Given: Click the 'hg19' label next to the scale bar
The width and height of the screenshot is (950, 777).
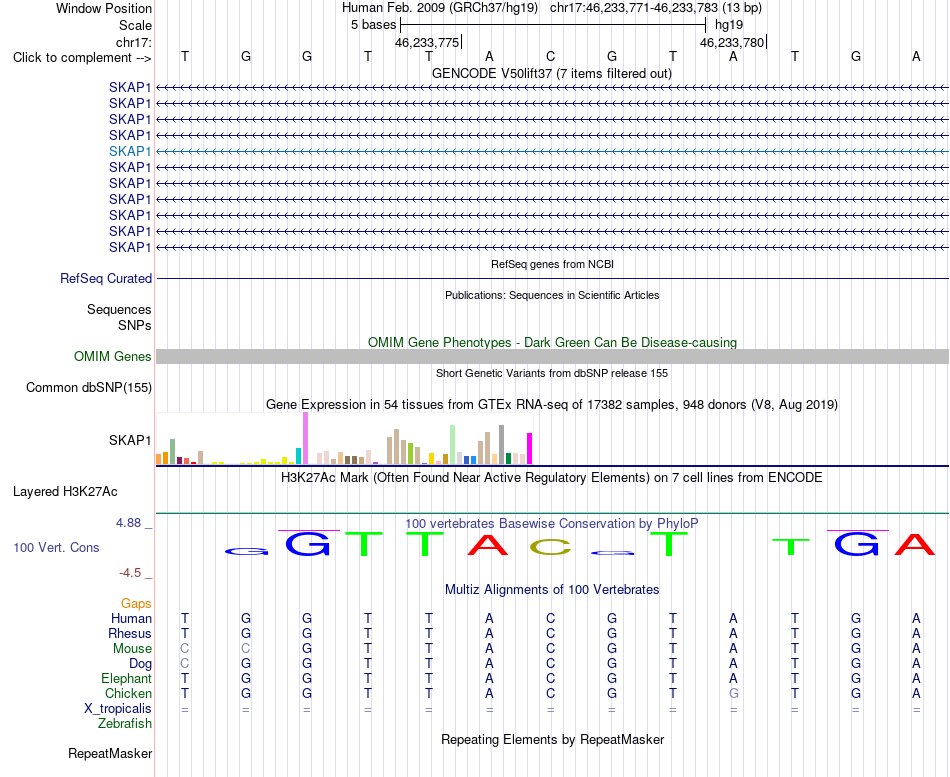Looking at the screenshot, I should [729, 25].
